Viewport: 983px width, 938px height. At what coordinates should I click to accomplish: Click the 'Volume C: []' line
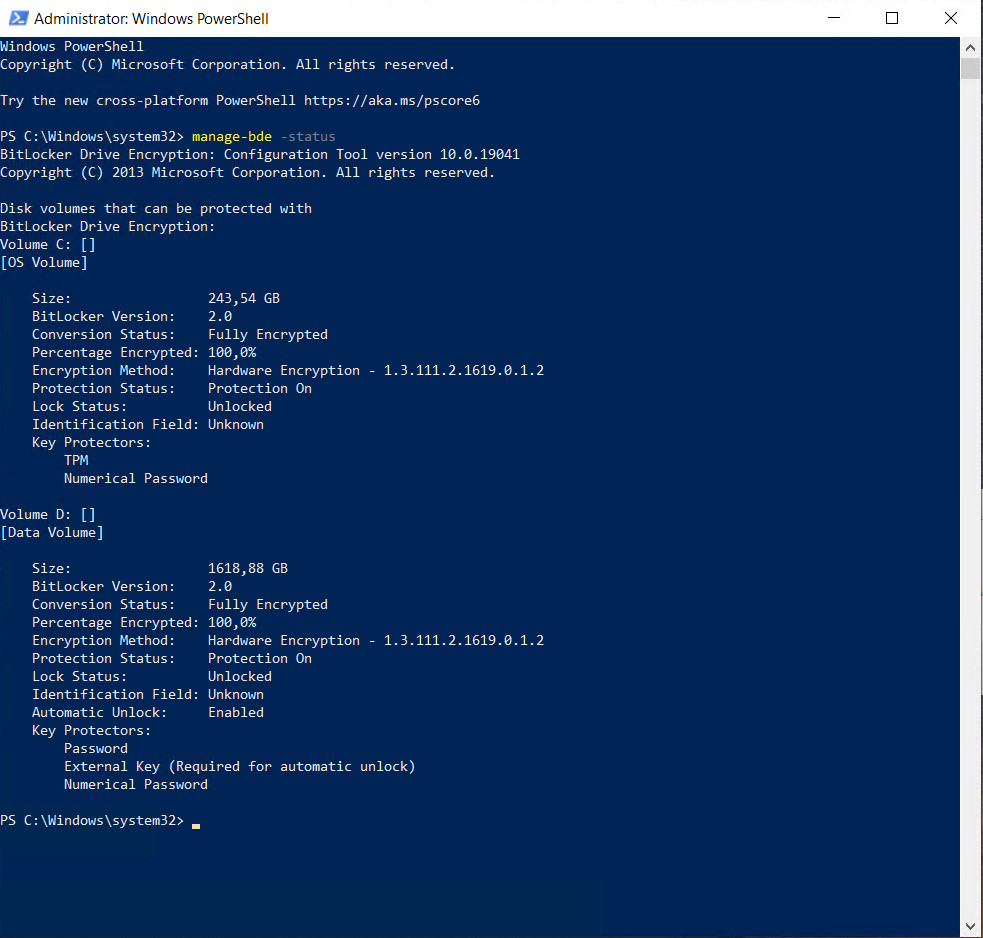pyautogui.click(x=48, y=244)
